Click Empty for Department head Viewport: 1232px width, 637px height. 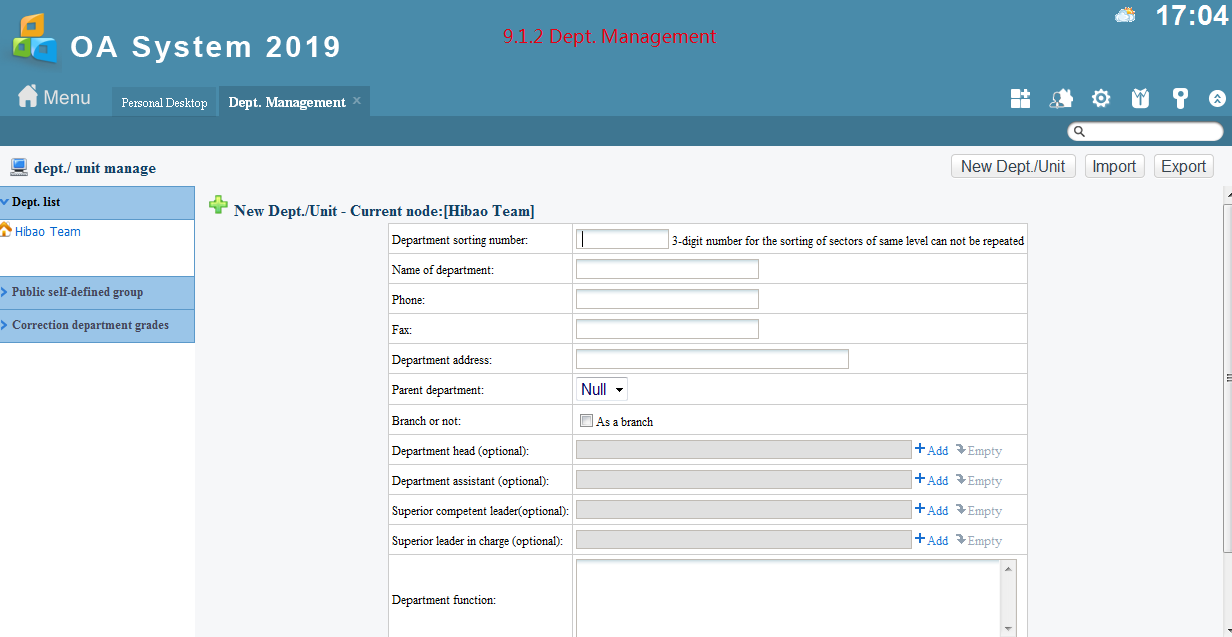pos(978,450)
